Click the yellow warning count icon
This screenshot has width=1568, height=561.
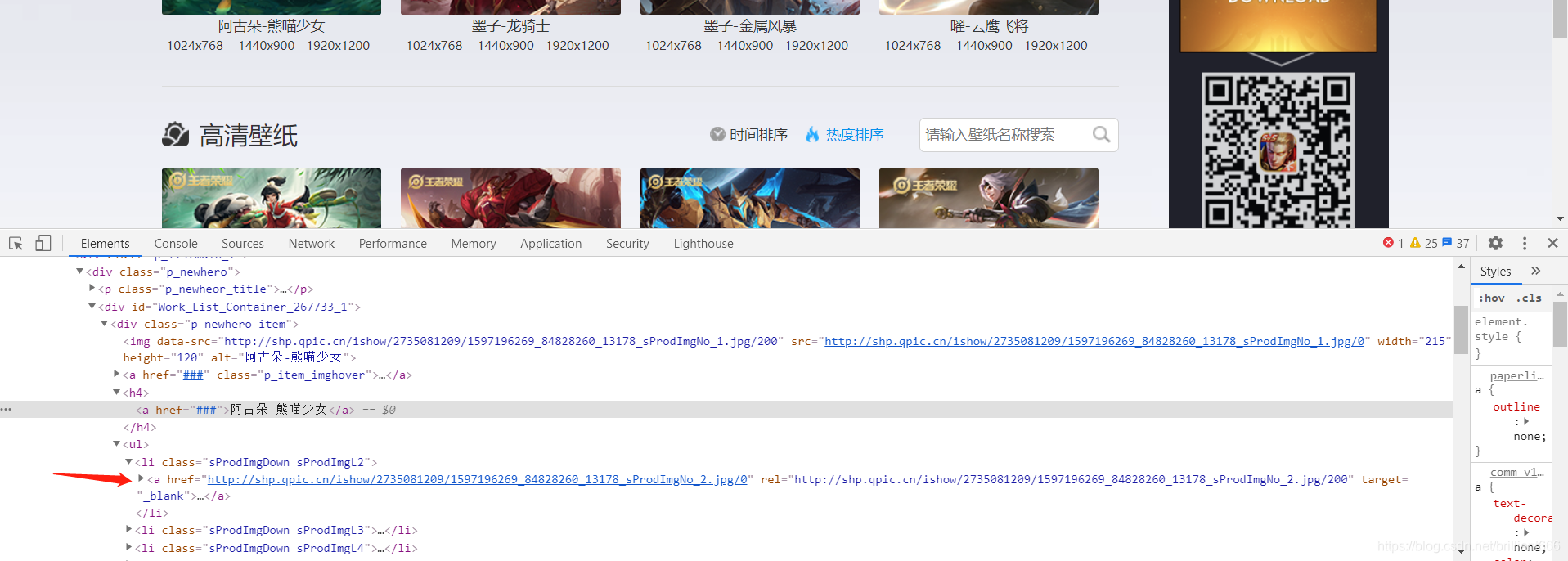1415,243
